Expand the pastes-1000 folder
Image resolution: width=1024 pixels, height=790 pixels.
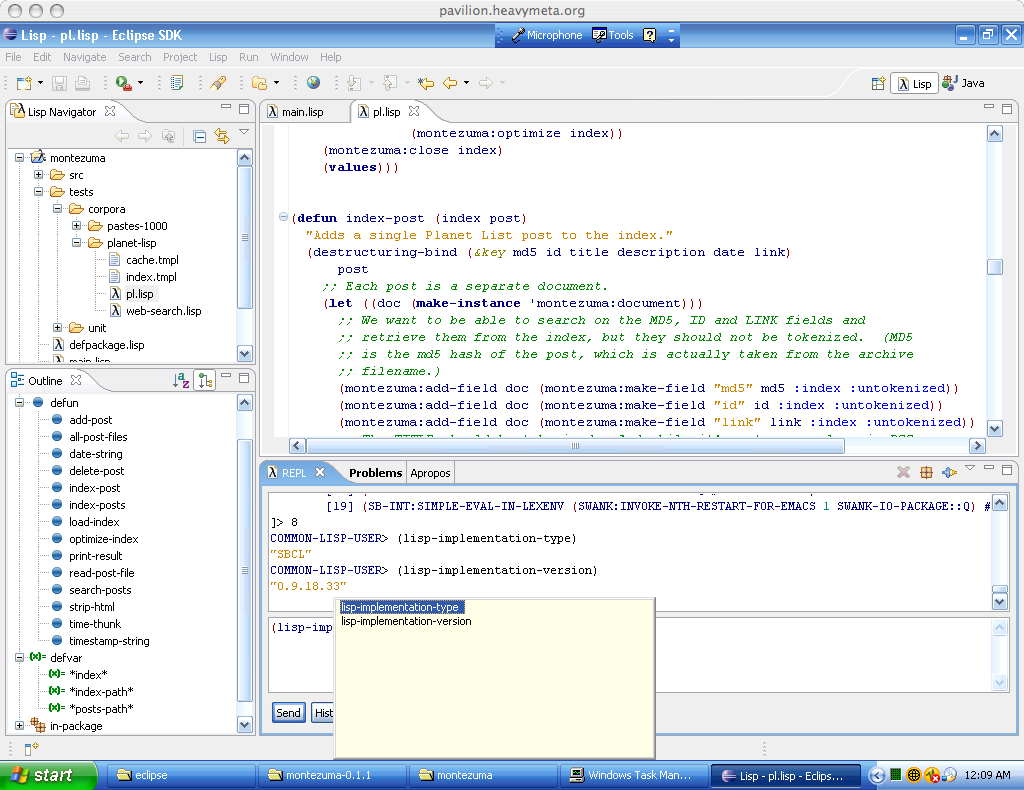[76, 225]
